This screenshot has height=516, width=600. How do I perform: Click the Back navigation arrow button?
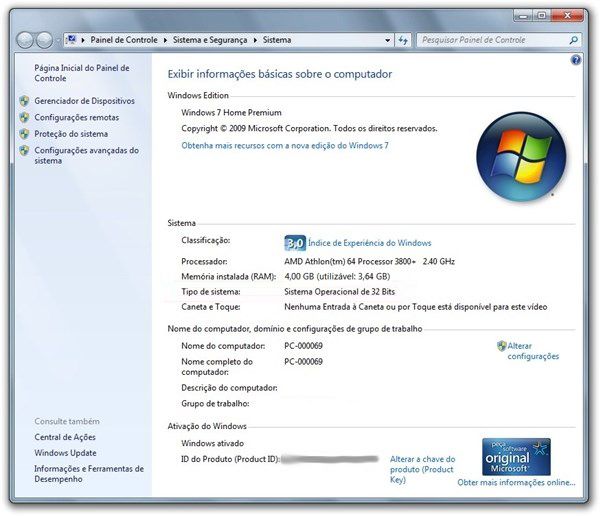[x=25, y=40]
